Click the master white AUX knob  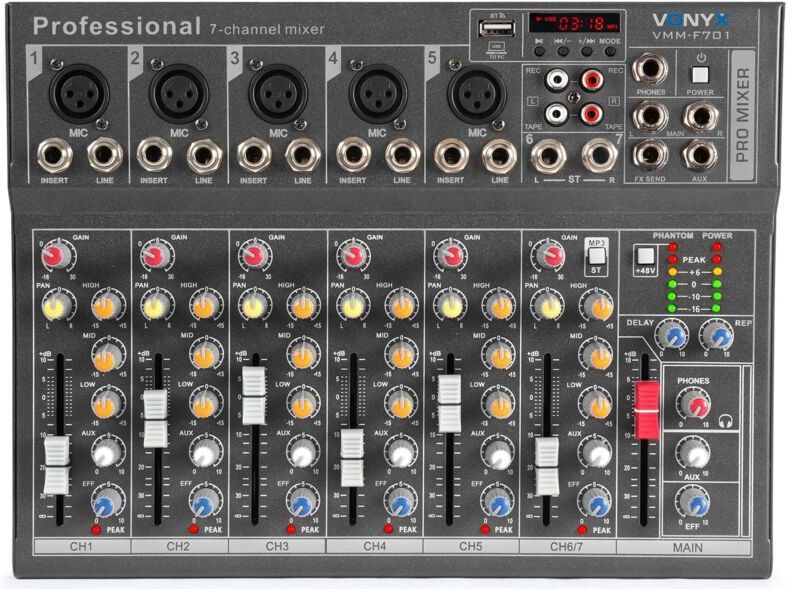coord(695,454)
